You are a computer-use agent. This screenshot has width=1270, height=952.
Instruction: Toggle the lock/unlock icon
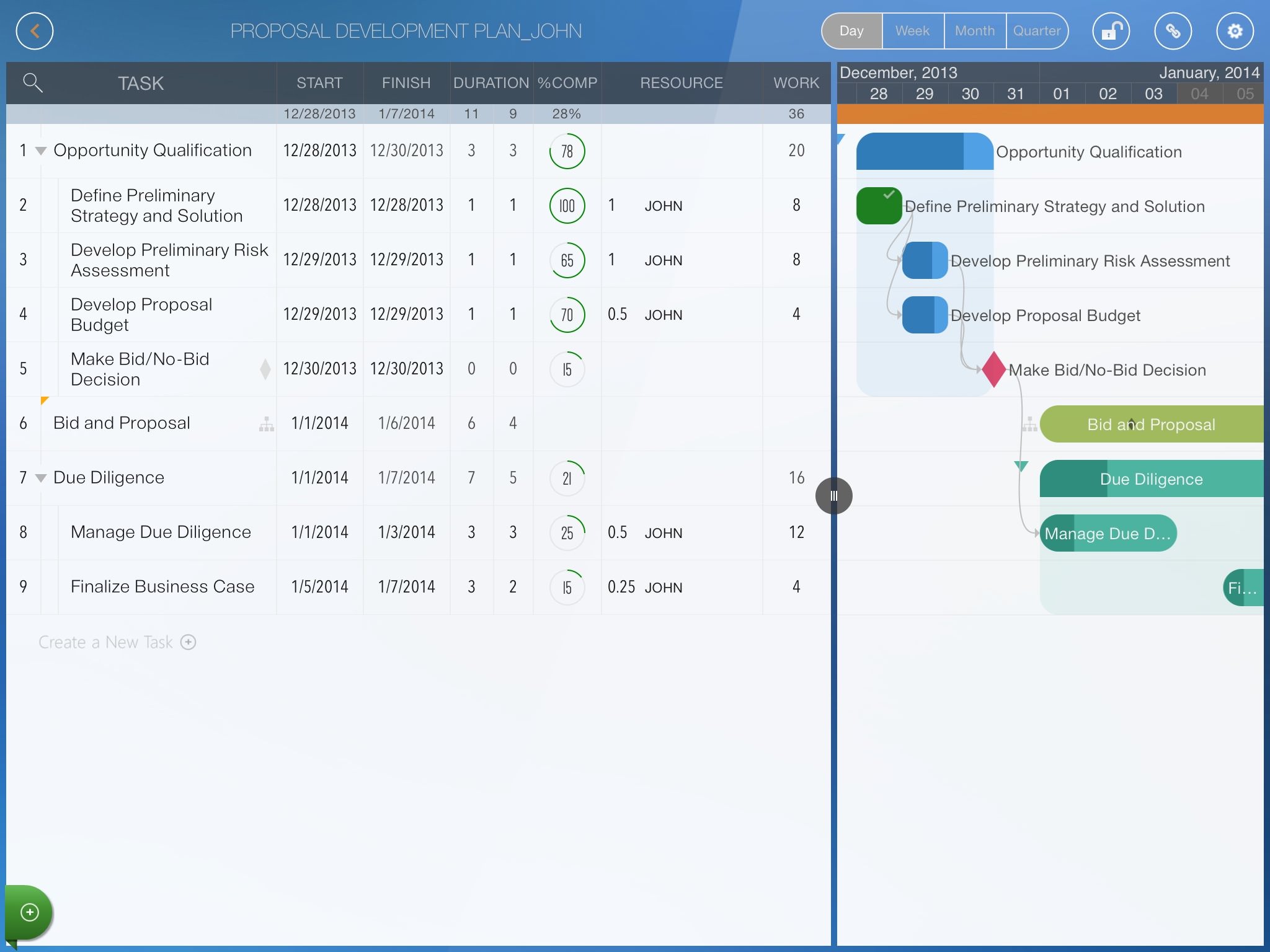(x=1111, y=31)
